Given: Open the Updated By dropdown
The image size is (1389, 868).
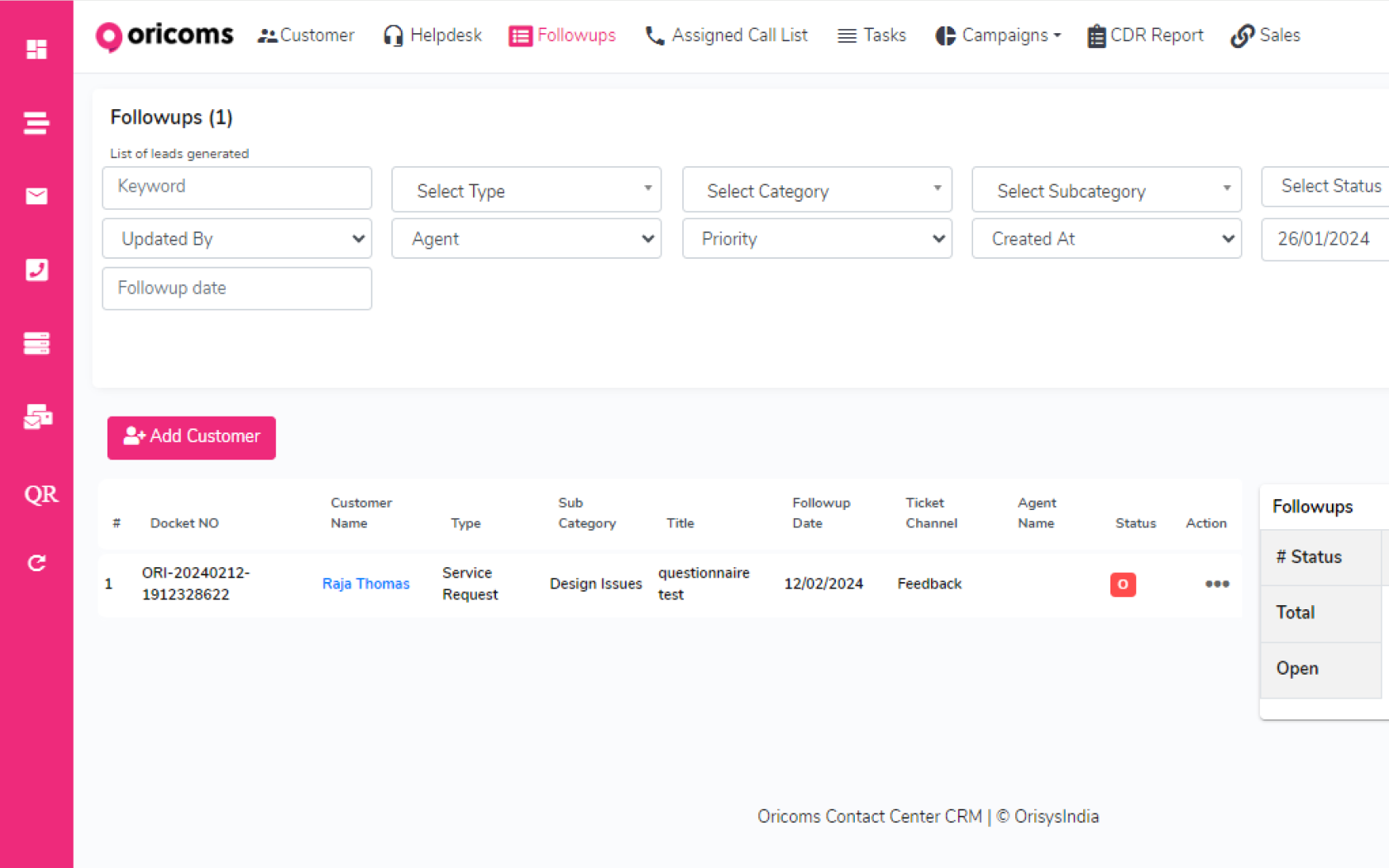Looking at the screenshot, I should (236, 239).
